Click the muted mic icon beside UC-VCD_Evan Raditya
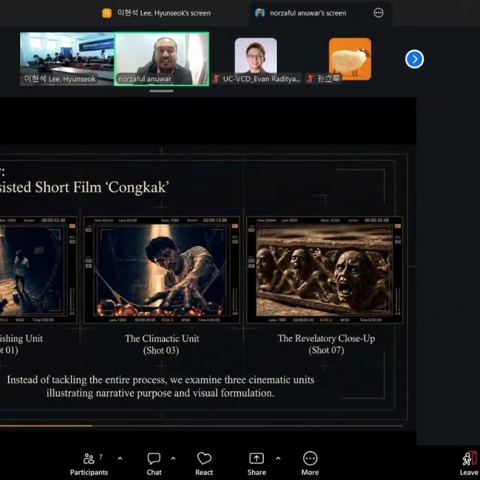Viewport: 480px width, 480px height. 216,79
